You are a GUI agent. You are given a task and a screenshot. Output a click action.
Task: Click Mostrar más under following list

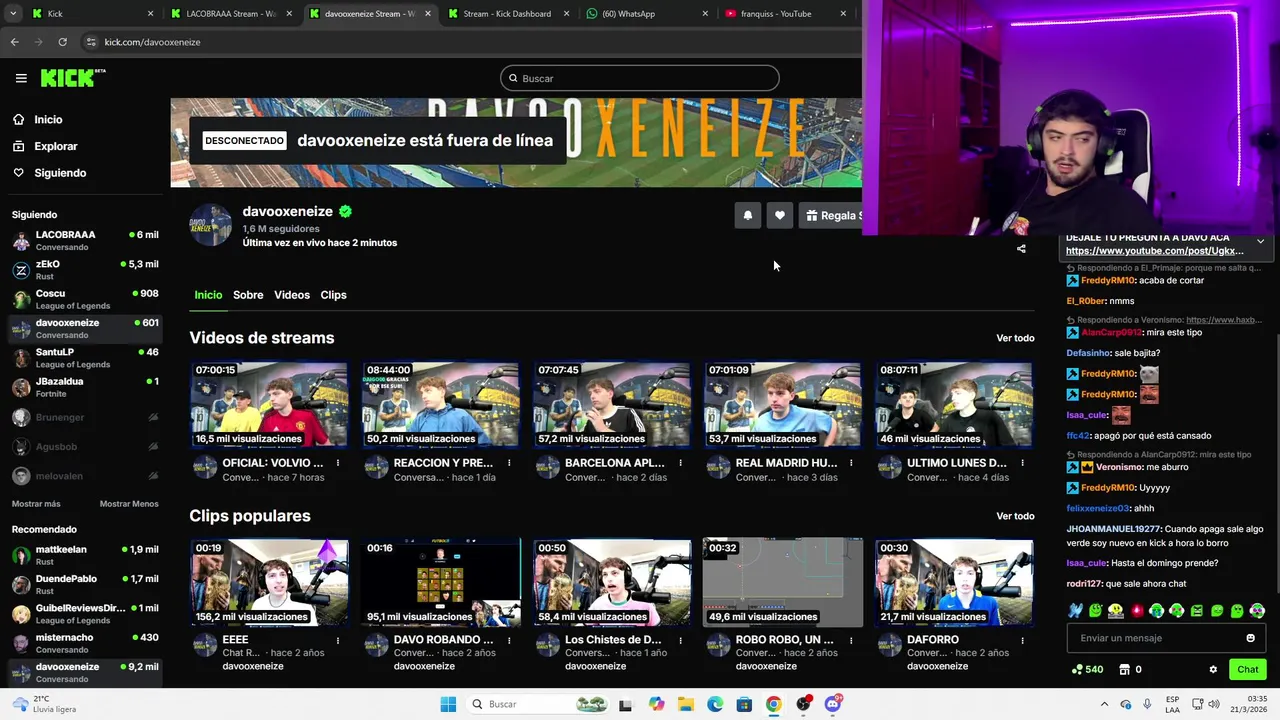pyautogui.click(x=36, y=504)
